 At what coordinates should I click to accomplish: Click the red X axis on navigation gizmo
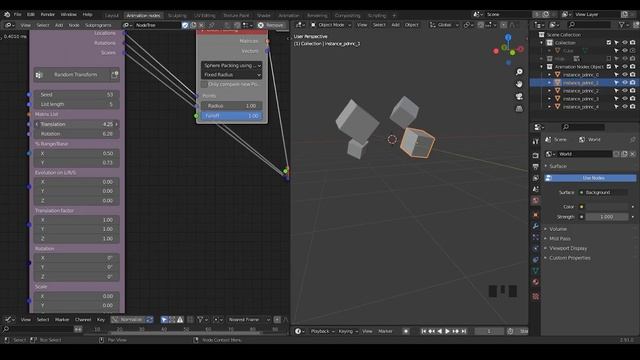pos(496,51)
